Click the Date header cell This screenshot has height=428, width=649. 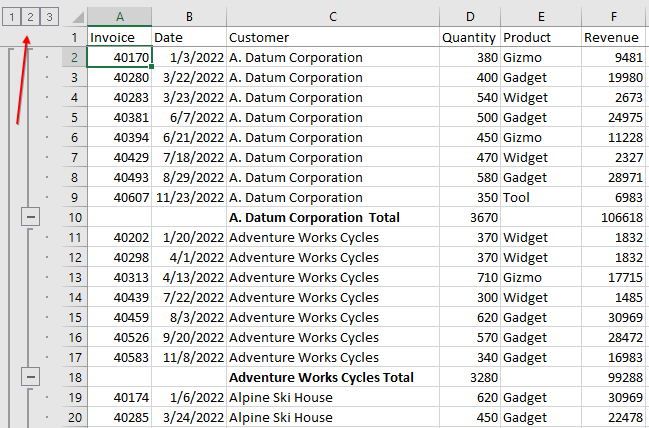pyautogui.click(x=189, y=37)
